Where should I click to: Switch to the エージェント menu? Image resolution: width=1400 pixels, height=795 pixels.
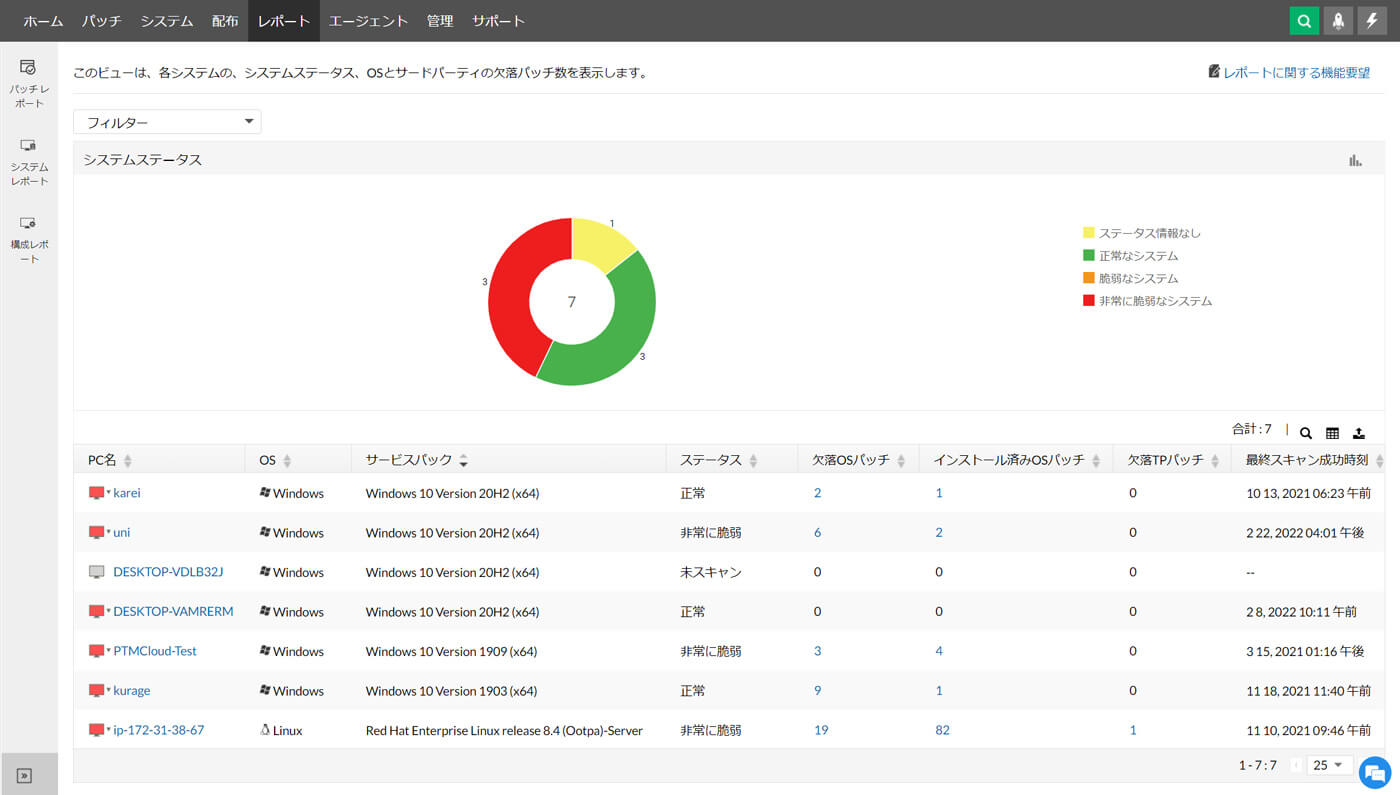369,20
